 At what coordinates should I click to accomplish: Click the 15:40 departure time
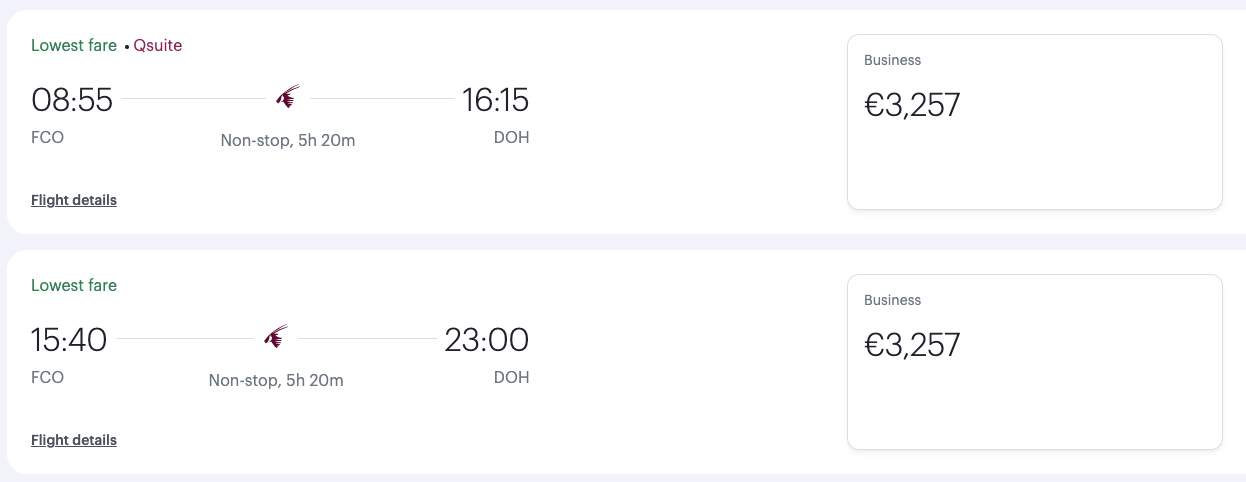(x=69, y=340)
